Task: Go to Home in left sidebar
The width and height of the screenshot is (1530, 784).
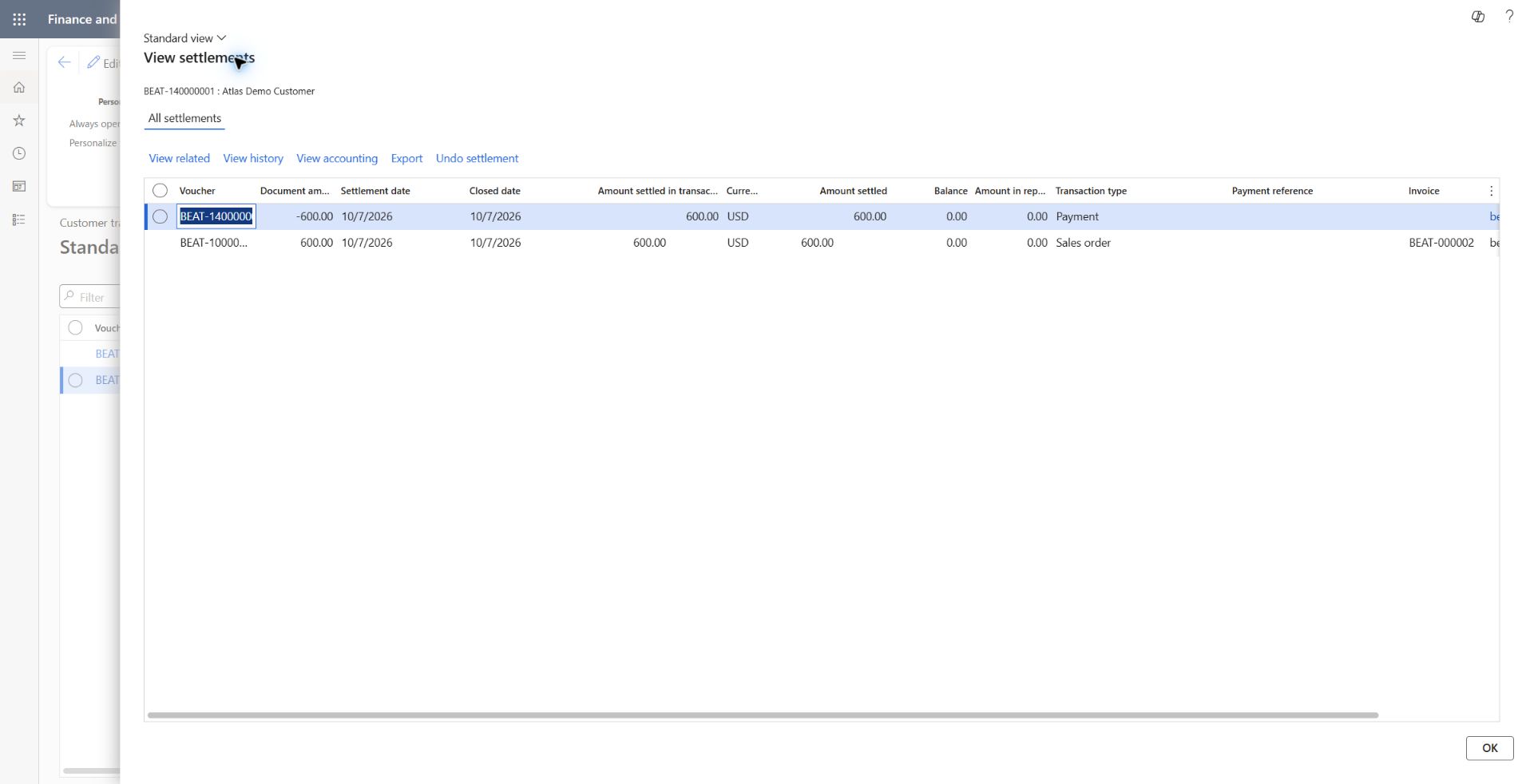Action: [x=19, y=88]
